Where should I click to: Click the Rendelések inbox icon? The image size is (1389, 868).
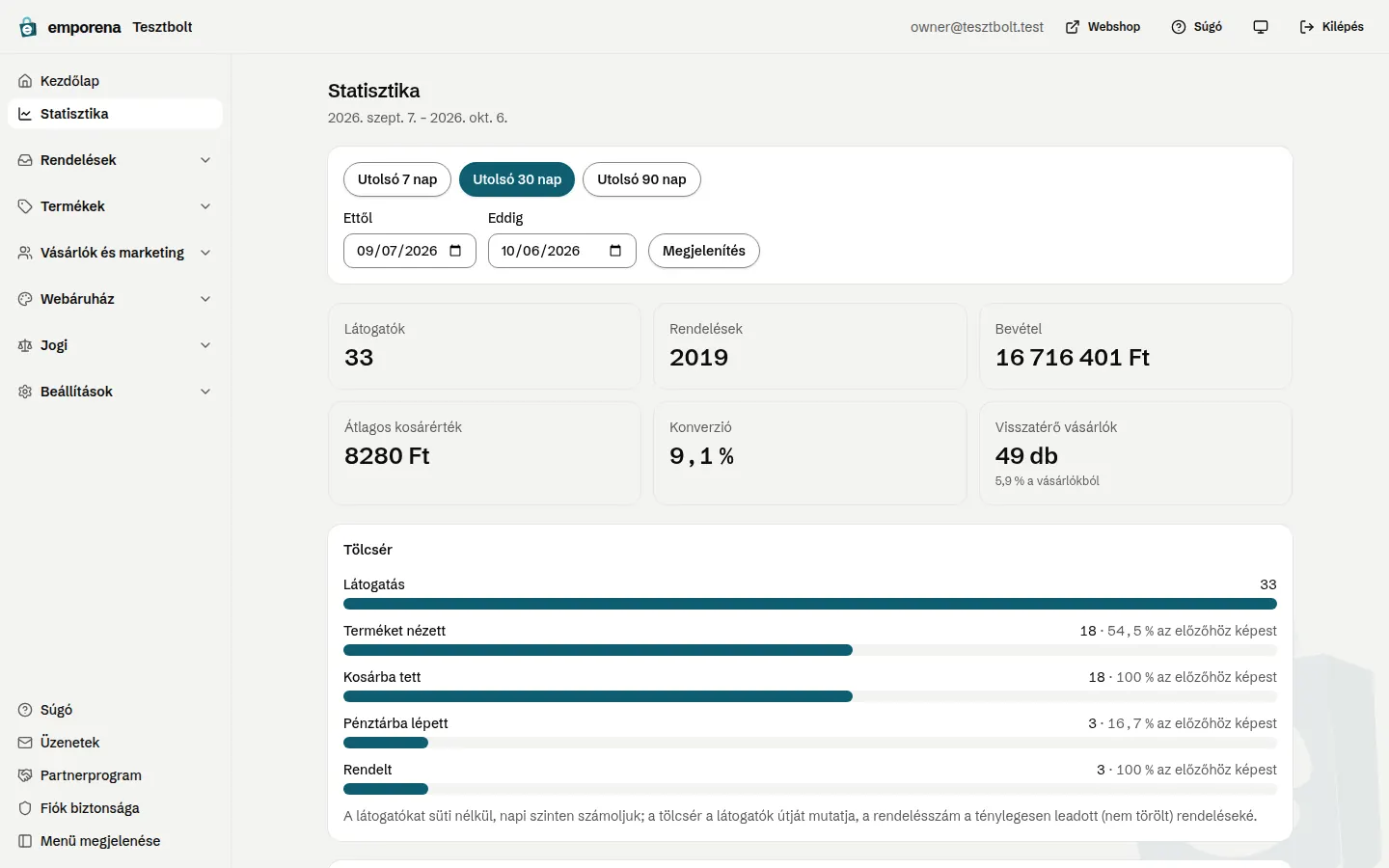[25, 160]
